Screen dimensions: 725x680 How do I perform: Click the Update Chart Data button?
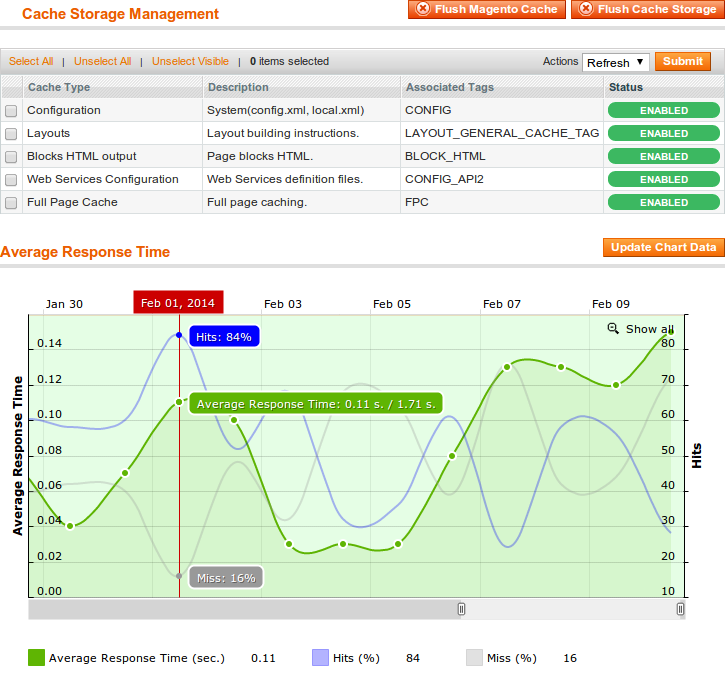[664, 247]
